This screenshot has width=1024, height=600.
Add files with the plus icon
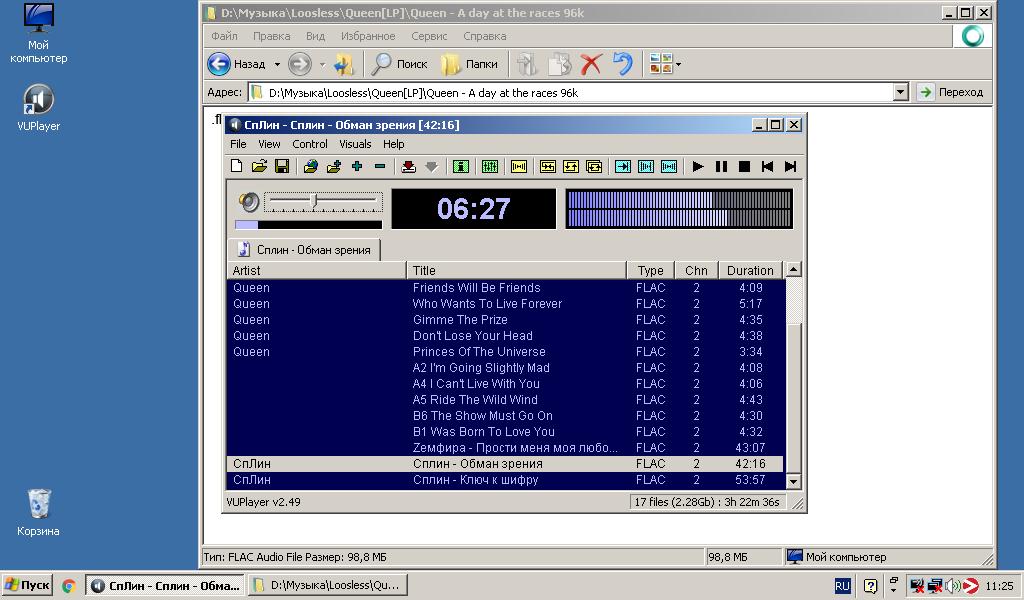[x=357, y=166]
